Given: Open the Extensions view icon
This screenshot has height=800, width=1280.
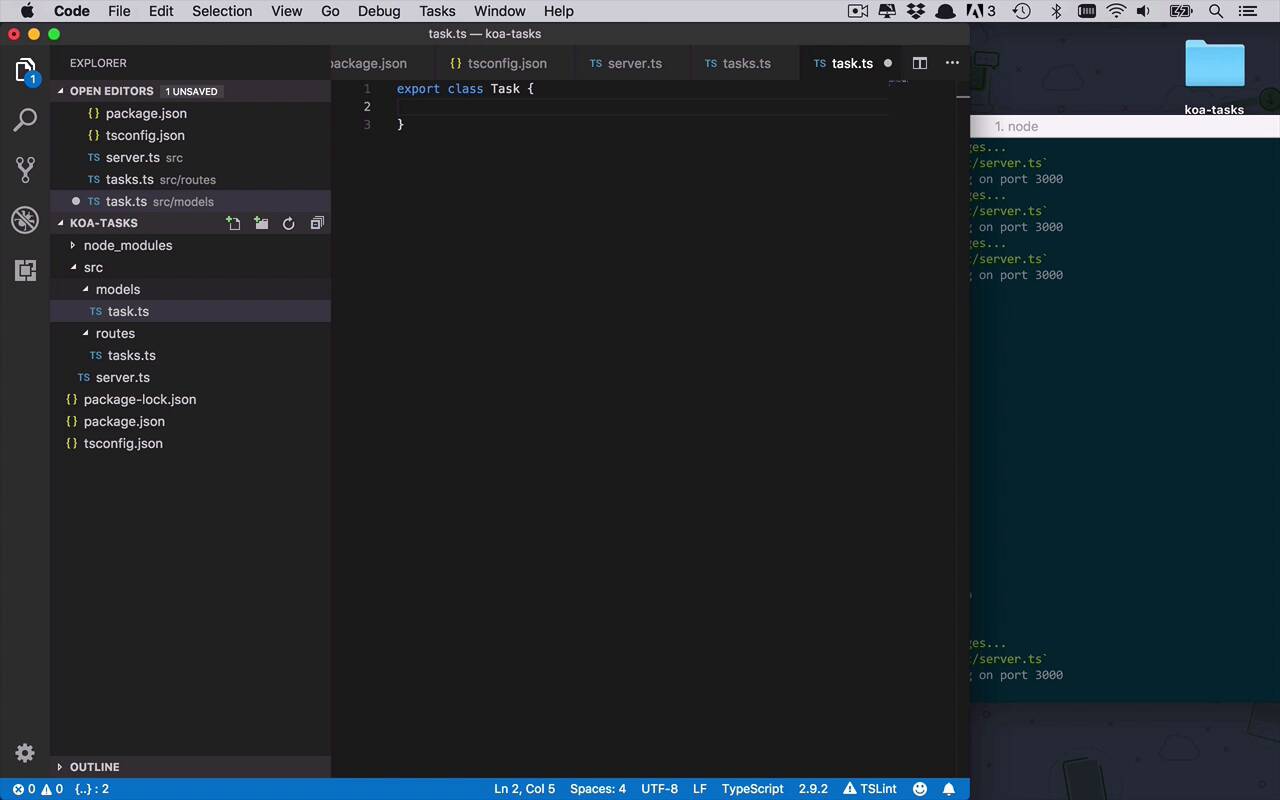Looking at the screenshot, I should point(25,270).
